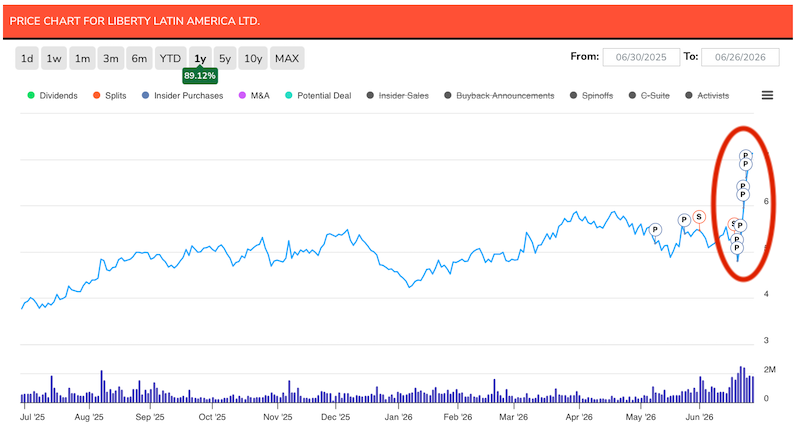This screenshot has width=800, height=427.
Task: Toggle the Potential Deal legend item
Action: point(318,95)
